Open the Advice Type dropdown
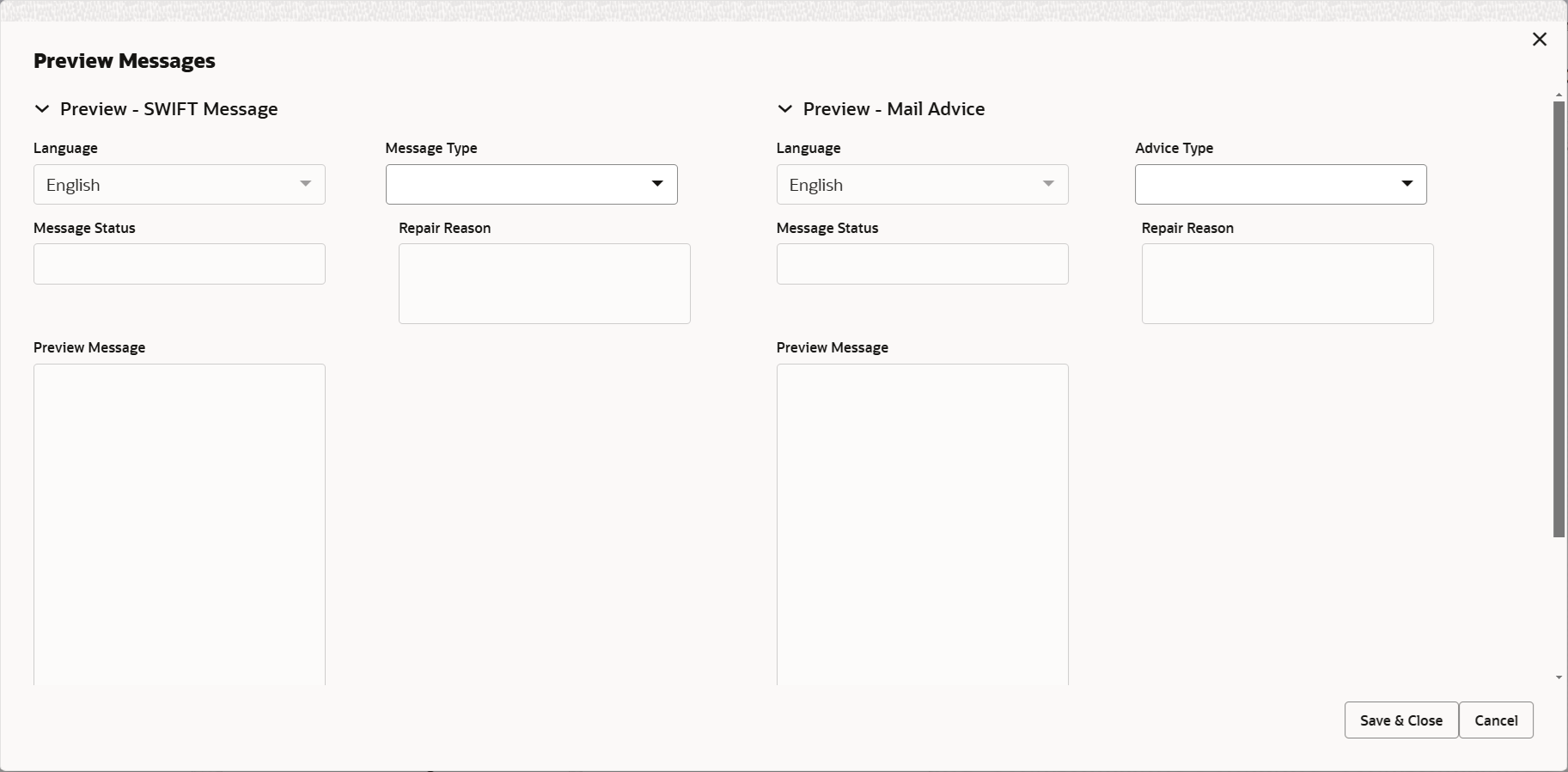 1281,185
